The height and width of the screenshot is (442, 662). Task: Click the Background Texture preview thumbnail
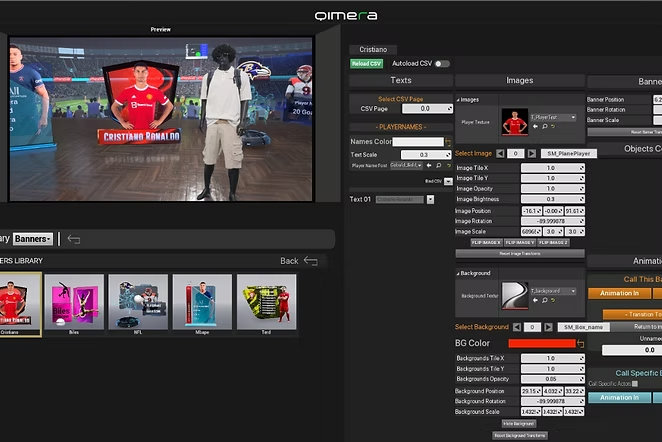[515, 296]
